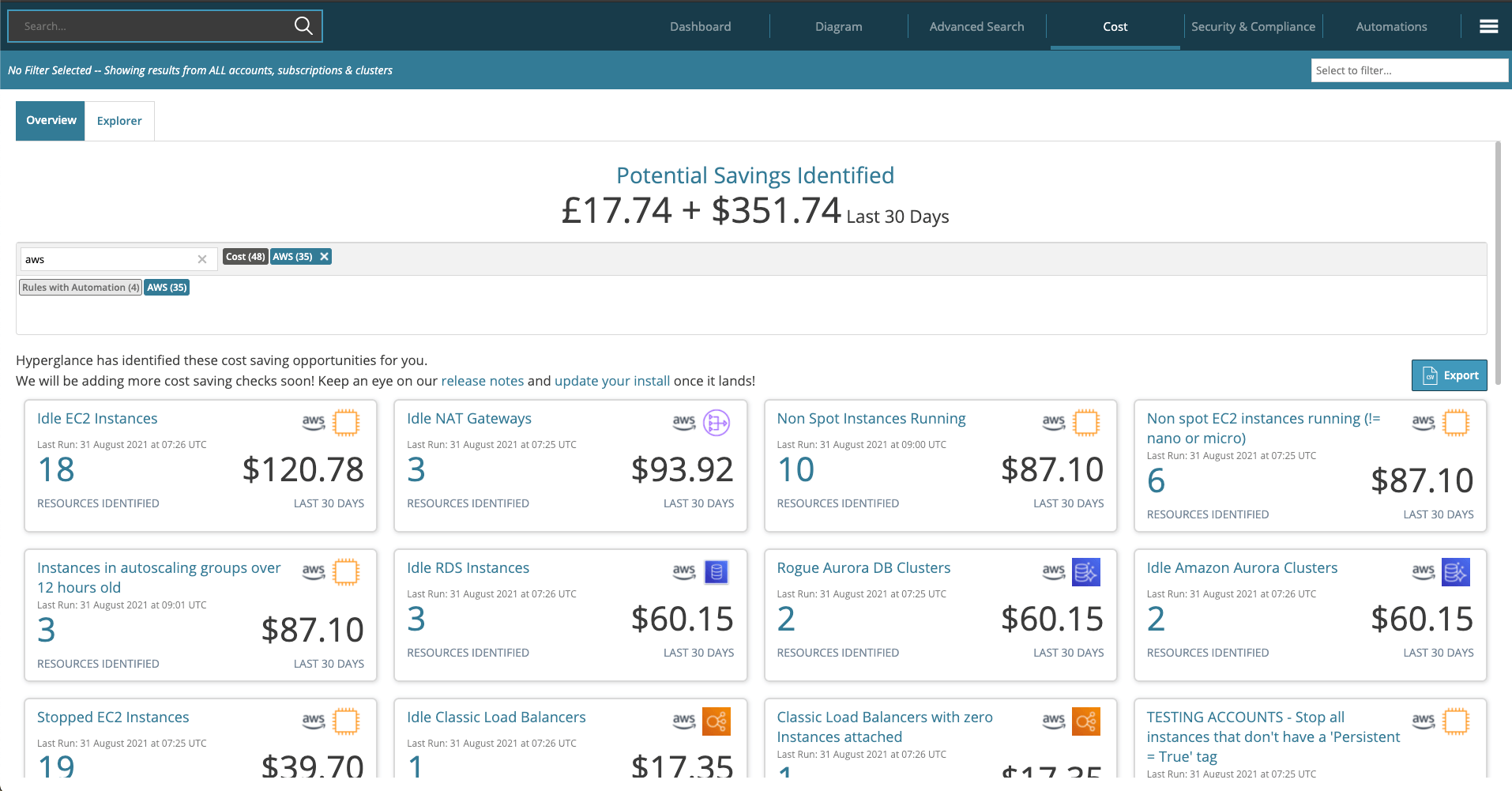Screen dimensions: 1512x791
Task: Click the 18 resources identified count
Action: tap(56, 469)
